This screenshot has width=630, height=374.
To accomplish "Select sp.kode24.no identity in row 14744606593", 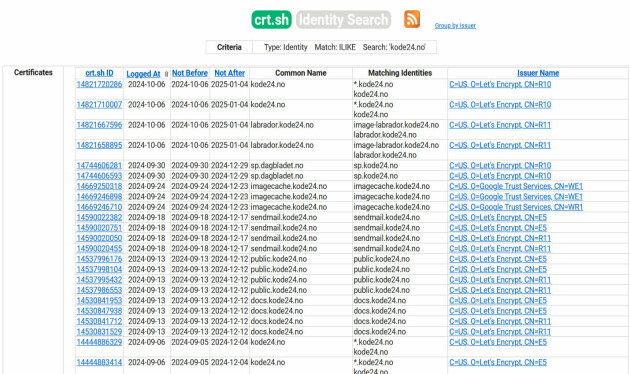I will pos(376,176).
